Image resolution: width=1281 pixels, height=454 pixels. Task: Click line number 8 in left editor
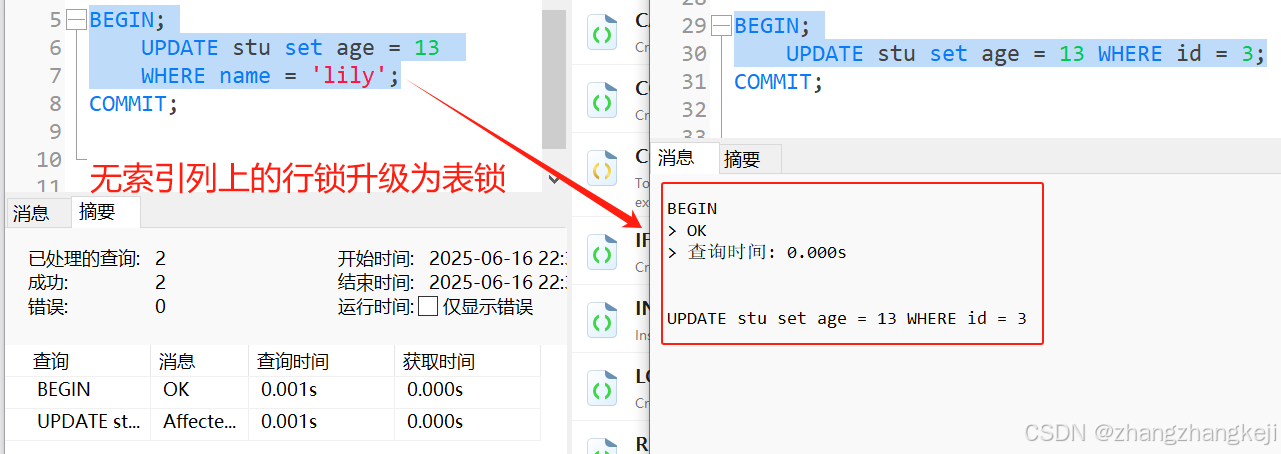coord(54,104)
